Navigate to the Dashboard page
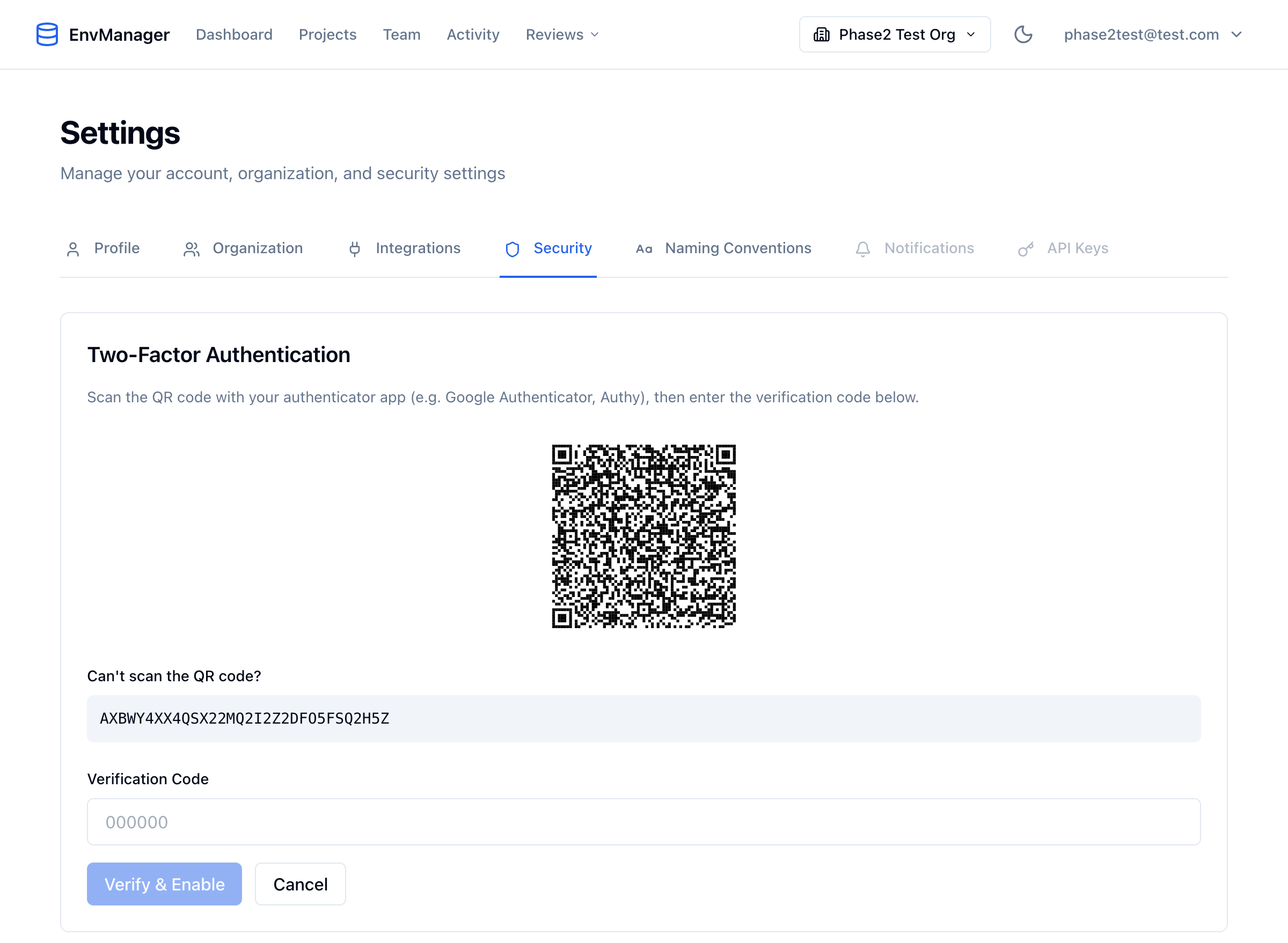 click(234, 34)
